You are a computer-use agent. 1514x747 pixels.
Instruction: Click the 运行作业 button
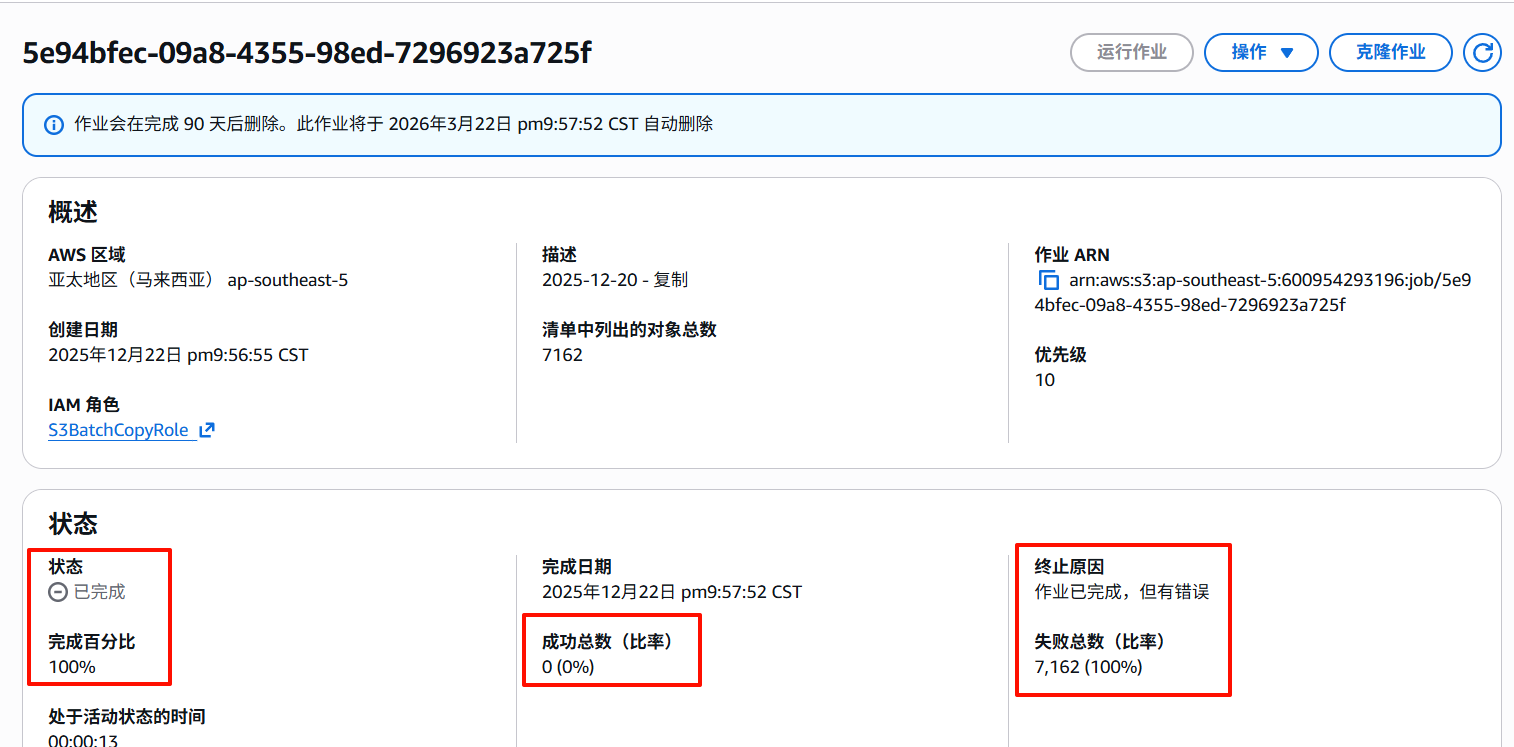(x=1132, y=52)
